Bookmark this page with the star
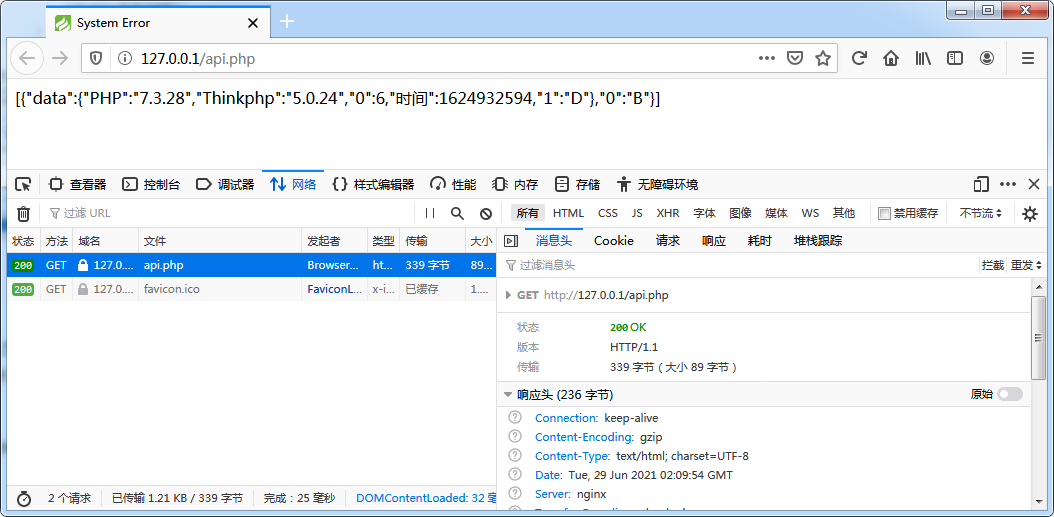 (x=823, y=58)
